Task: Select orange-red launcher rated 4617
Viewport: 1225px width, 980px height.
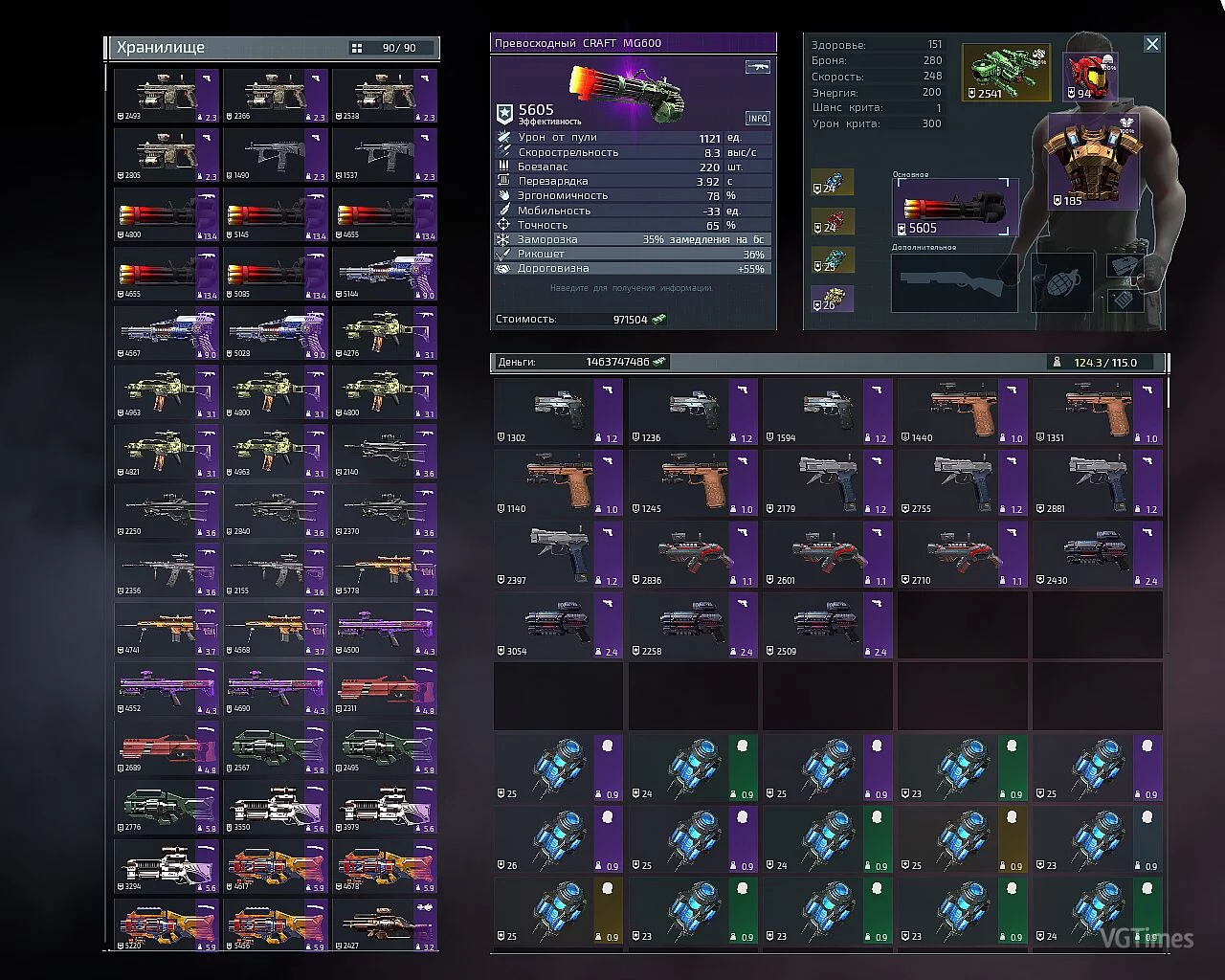Action: click(x=276, y=867)
